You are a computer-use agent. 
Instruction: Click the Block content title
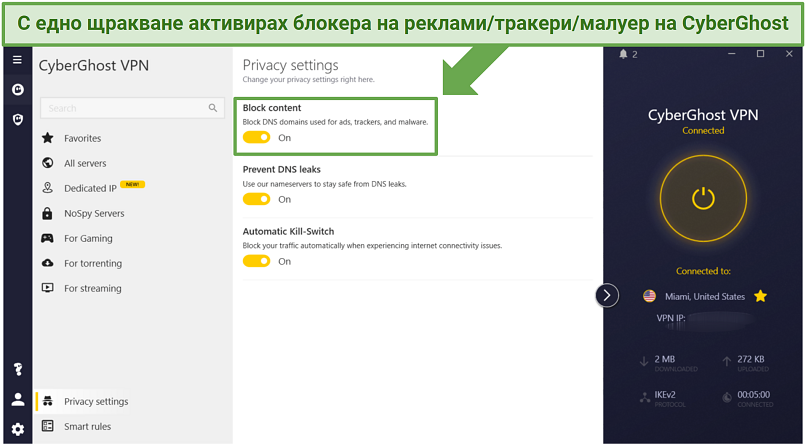[x=272, y=108]
